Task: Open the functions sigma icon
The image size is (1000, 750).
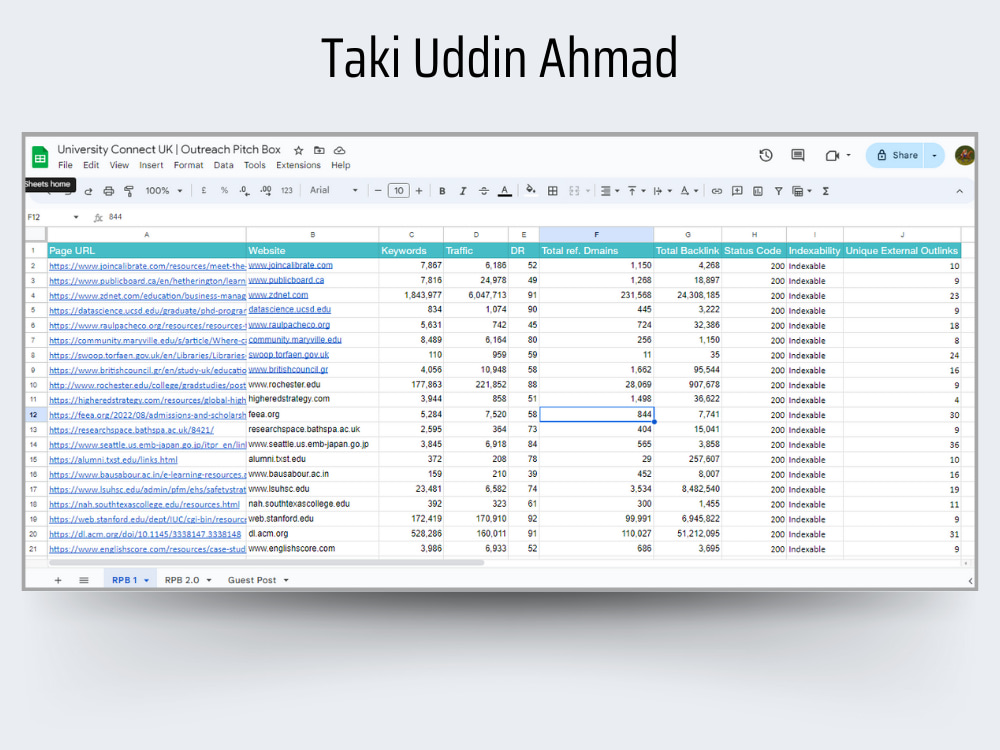Action: (825, 191)
